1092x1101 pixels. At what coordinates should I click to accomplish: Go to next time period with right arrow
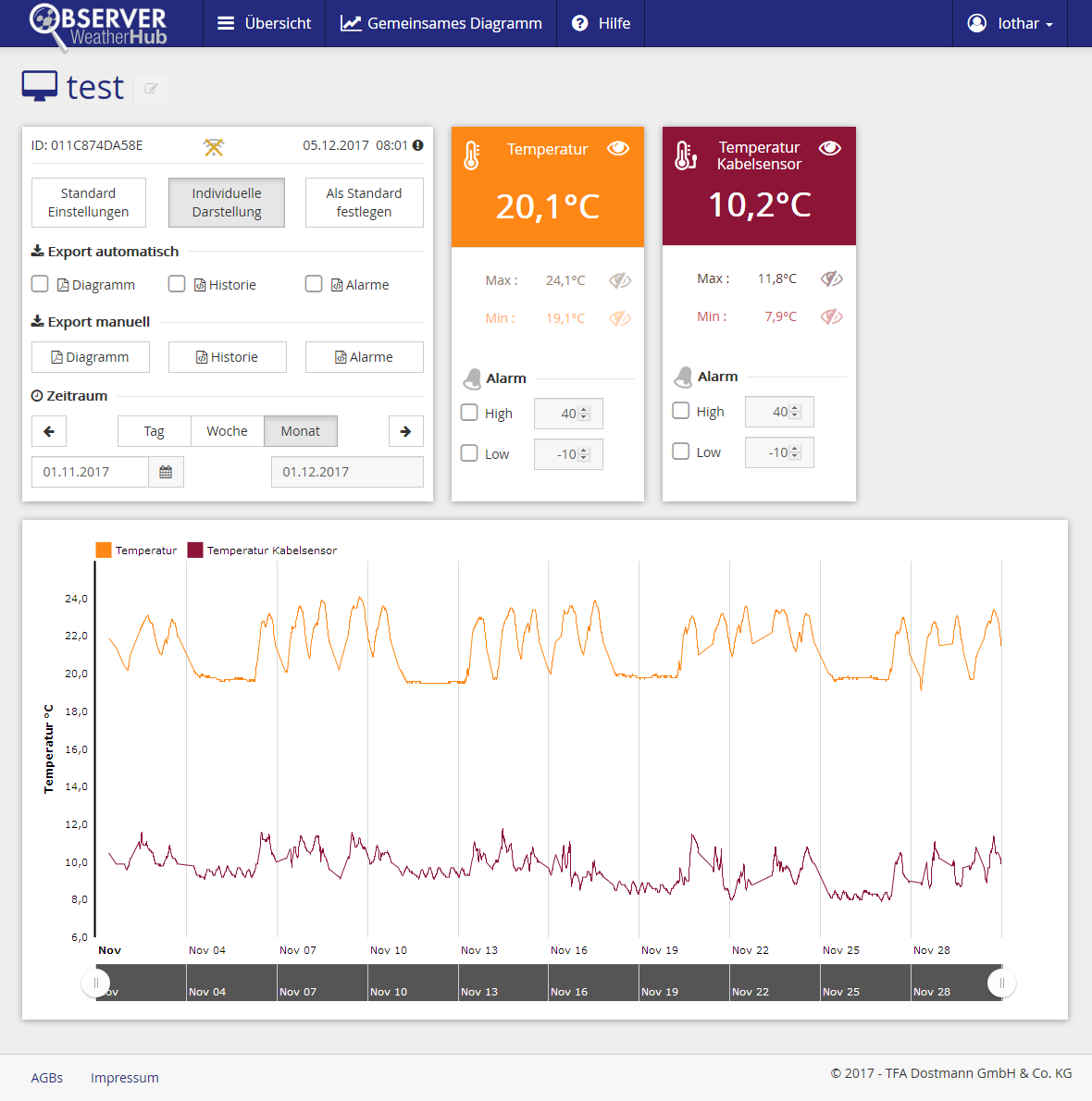[405, 431]
